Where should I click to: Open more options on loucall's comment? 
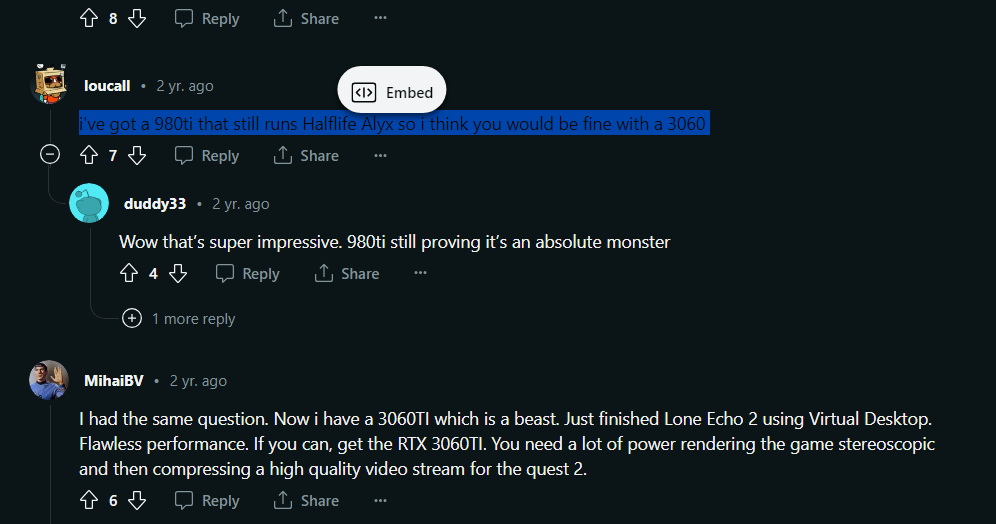380,155
